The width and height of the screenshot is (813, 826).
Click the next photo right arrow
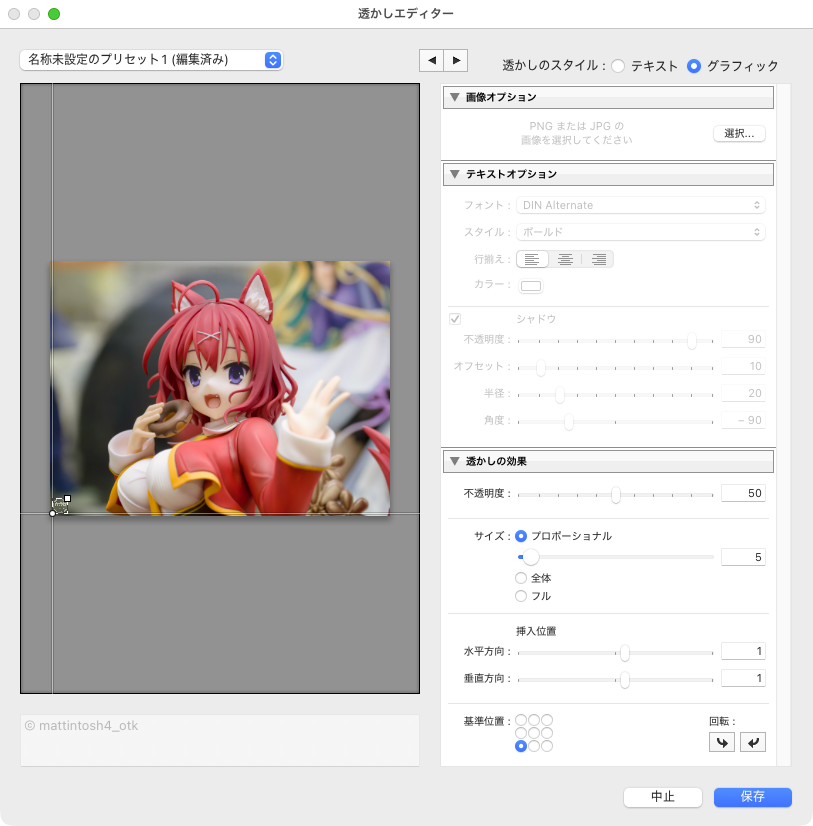click(456, 61)
